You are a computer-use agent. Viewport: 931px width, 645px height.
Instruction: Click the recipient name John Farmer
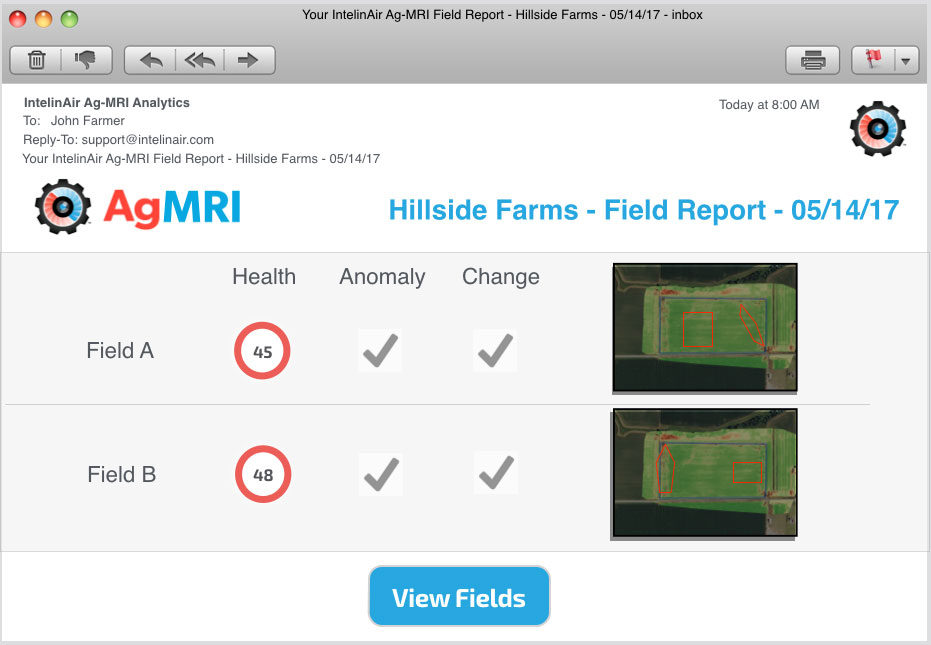(x=88, y=121)
